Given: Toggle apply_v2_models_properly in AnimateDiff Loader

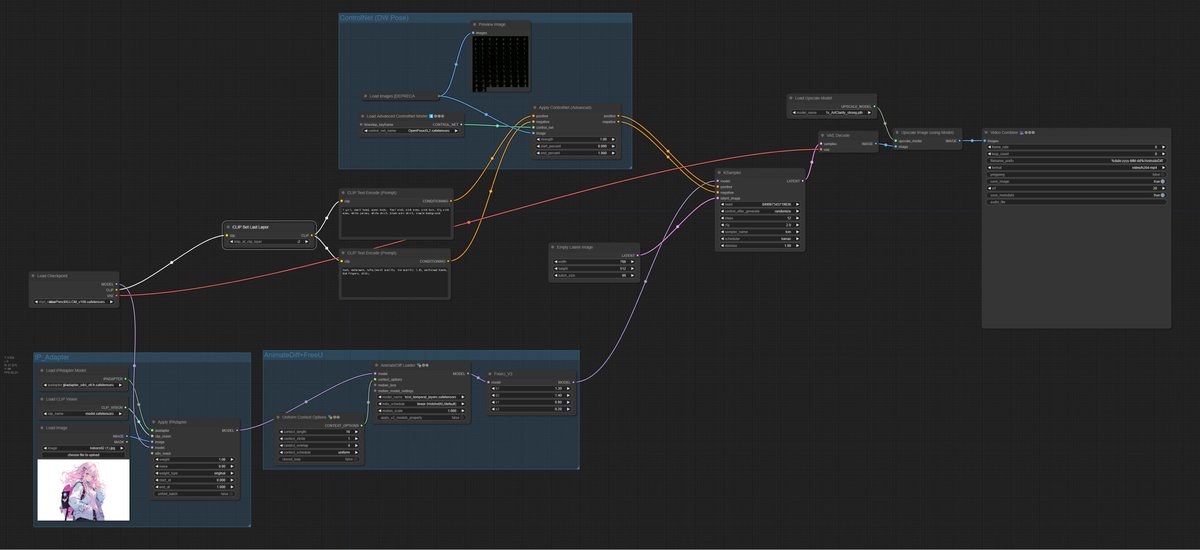Looking at the screenshot, I should pyautogui.click(x=421, y=418).
